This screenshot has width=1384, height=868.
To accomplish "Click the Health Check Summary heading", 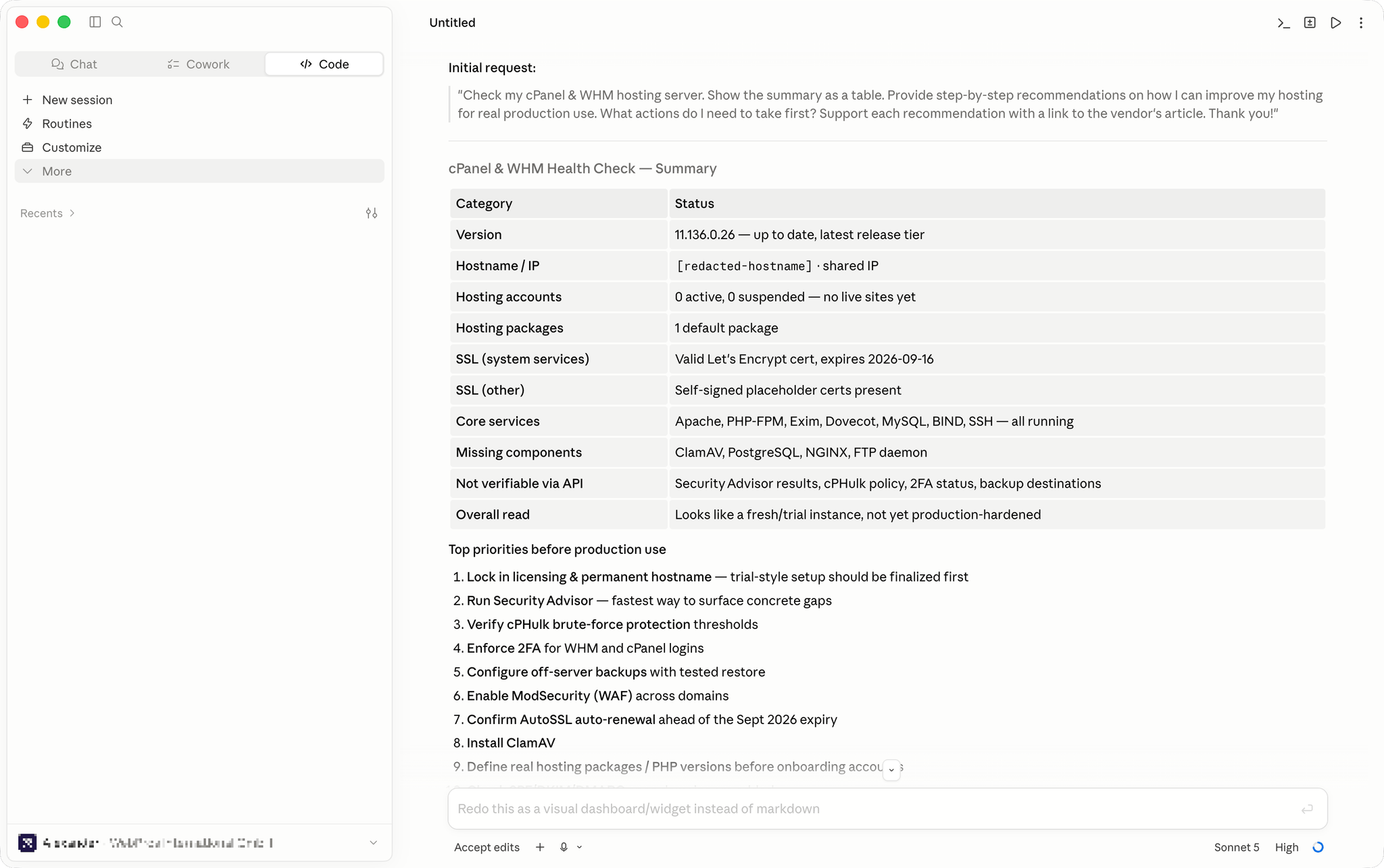I will (583, 168).
